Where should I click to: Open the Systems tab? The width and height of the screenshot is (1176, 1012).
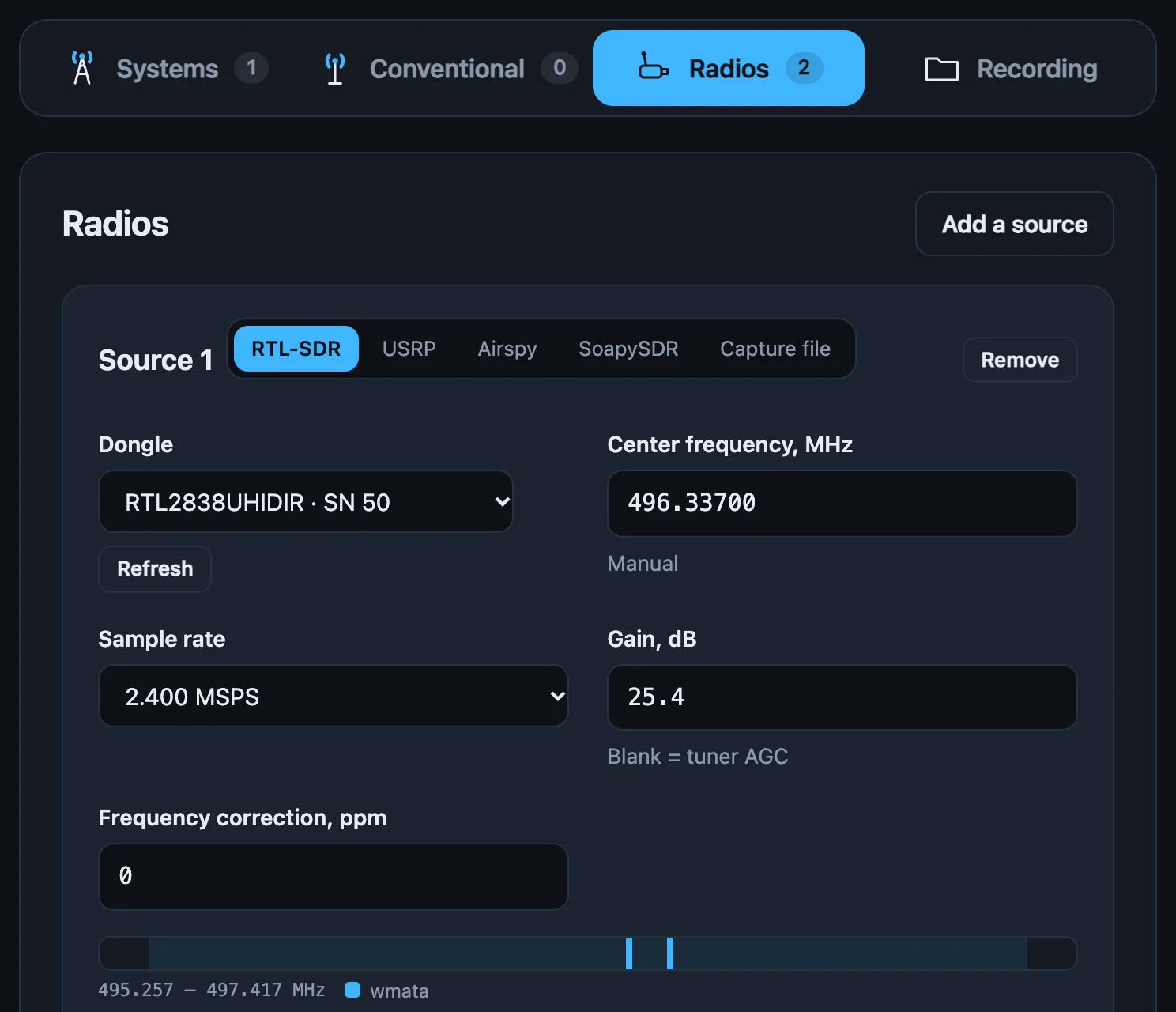click(169, 69)
